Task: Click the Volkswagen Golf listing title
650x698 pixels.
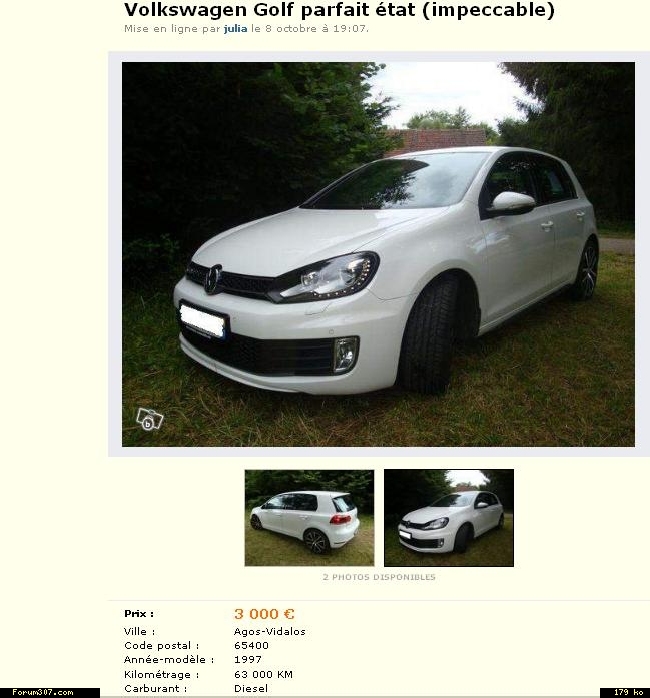Action: (339, 10)
